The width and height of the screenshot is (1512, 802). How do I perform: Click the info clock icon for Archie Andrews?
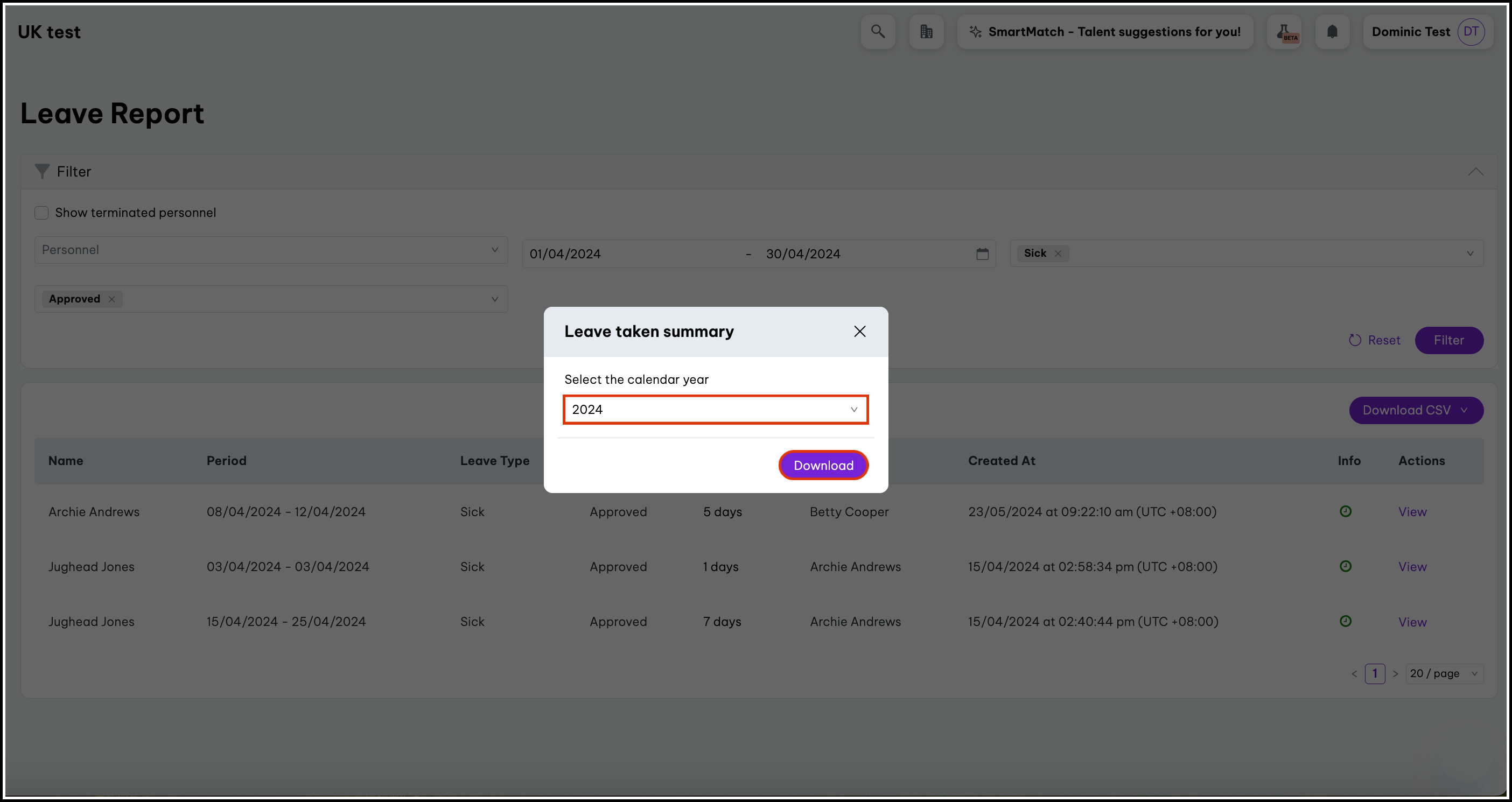(1345, 511)
